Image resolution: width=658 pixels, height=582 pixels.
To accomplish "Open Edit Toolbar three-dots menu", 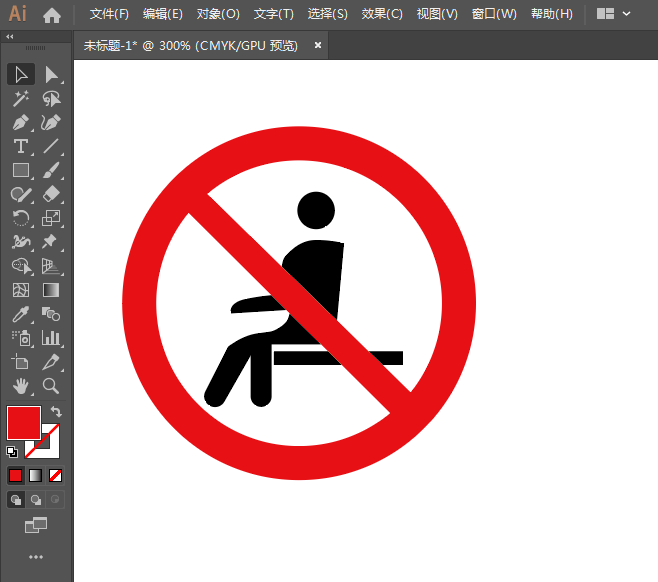I will [36, 556].
